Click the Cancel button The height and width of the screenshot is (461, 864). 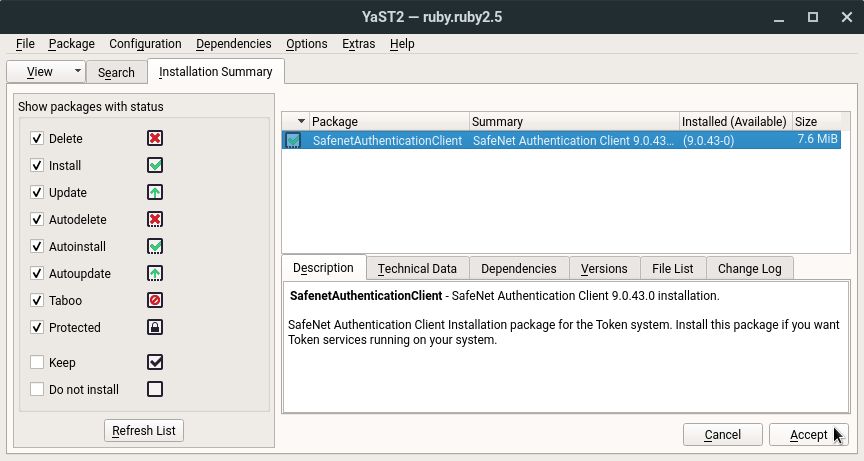pyautogui.click(x=722, y=435)
